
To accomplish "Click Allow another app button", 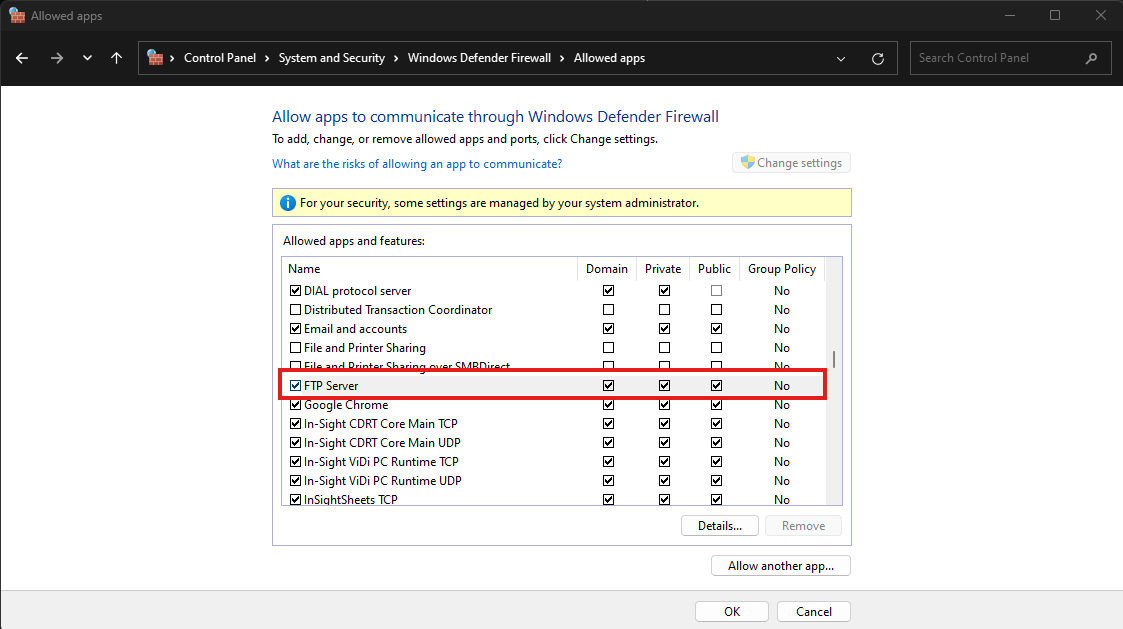I will point(780,566).
